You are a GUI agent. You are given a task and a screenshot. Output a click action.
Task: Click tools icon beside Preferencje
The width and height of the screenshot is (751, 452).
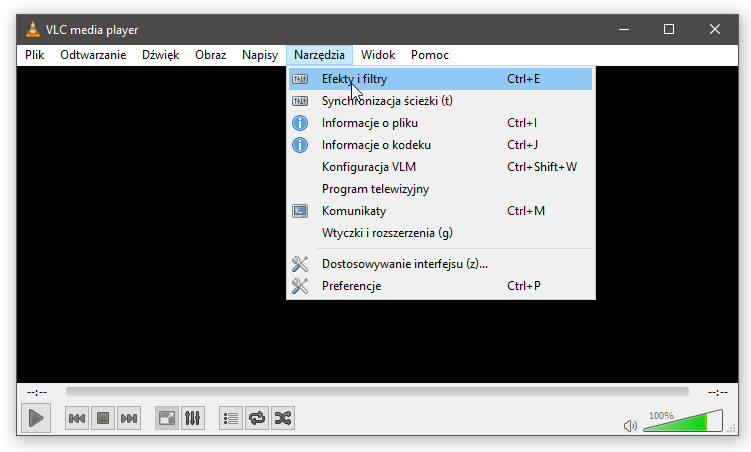pyautogui.click(x=300, y=286)
